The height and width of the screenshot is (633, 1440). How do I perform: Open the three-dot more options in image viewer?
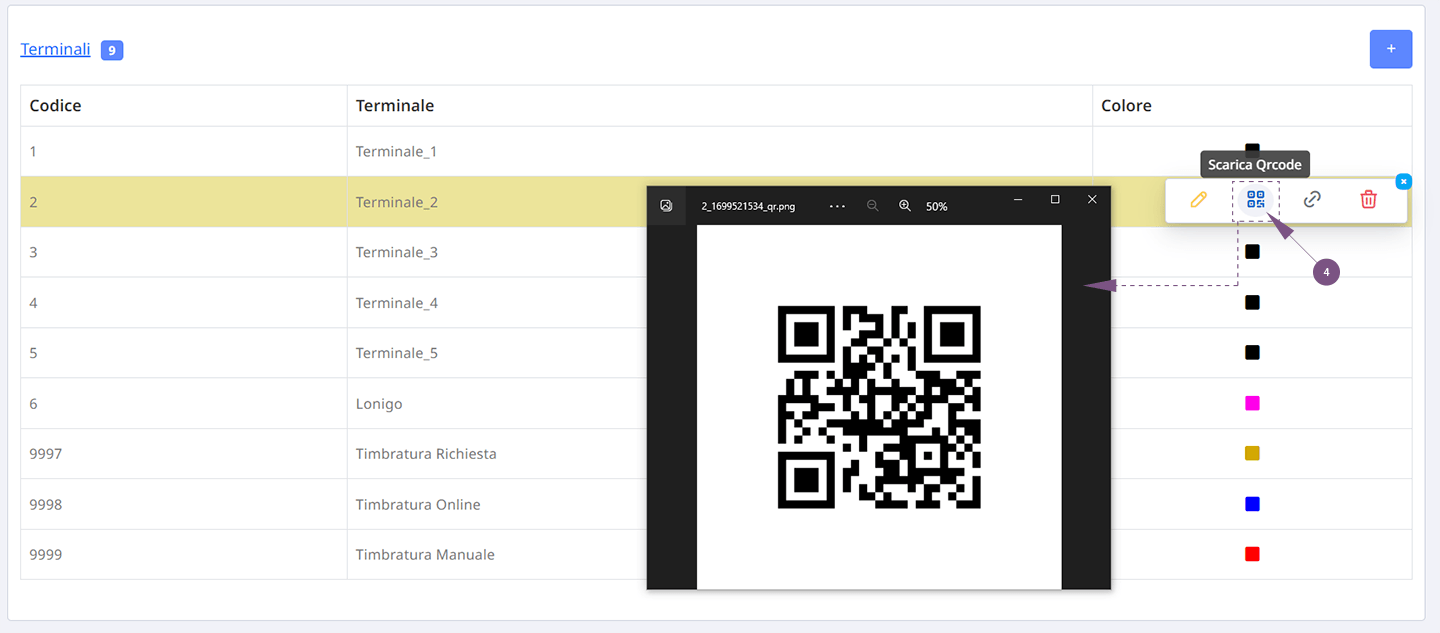pyautogui.click(x=838, y=205)
